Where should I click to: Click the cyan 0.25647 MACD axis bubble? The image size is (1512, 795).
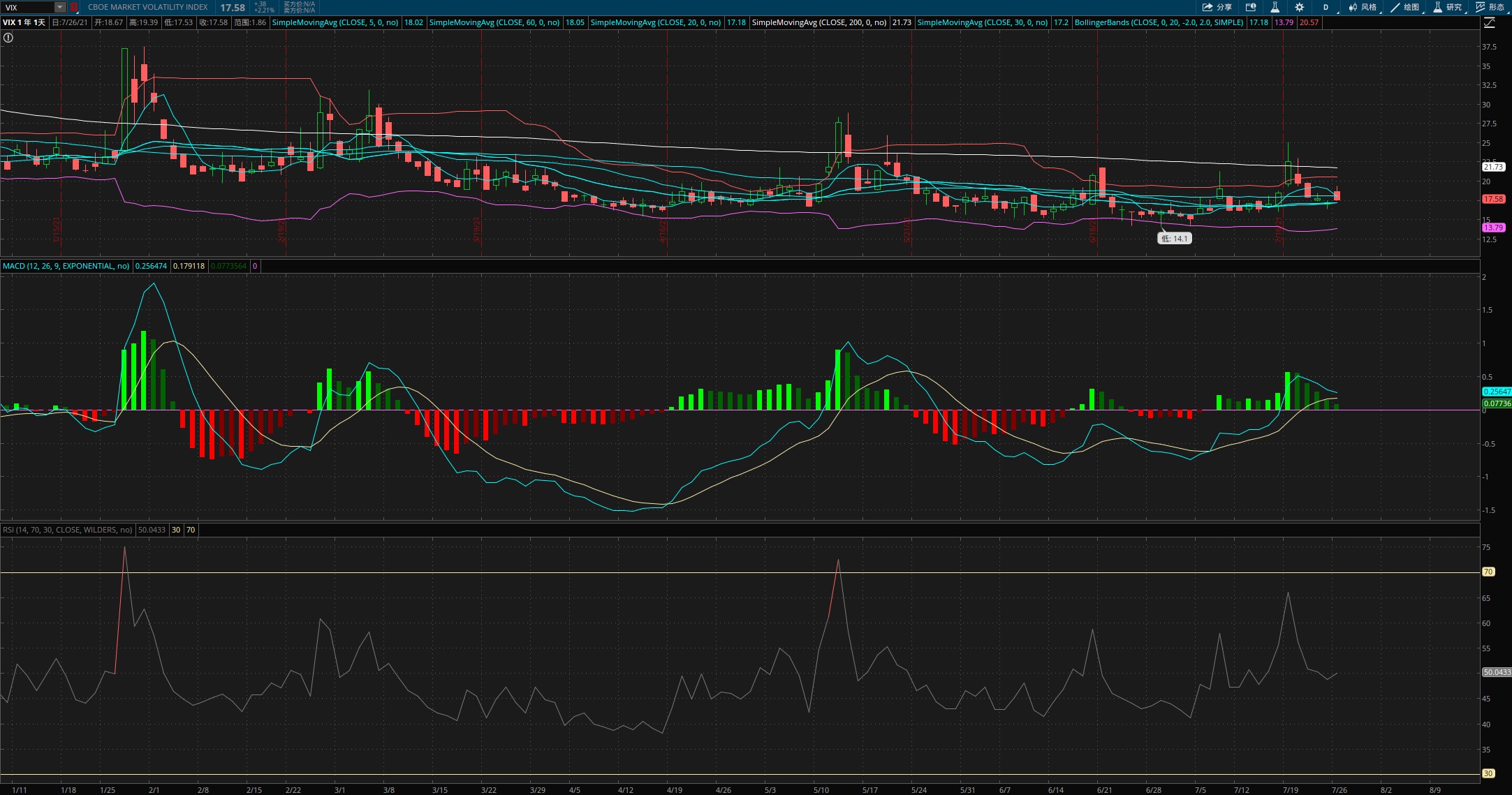click(x=1497, y=392)
